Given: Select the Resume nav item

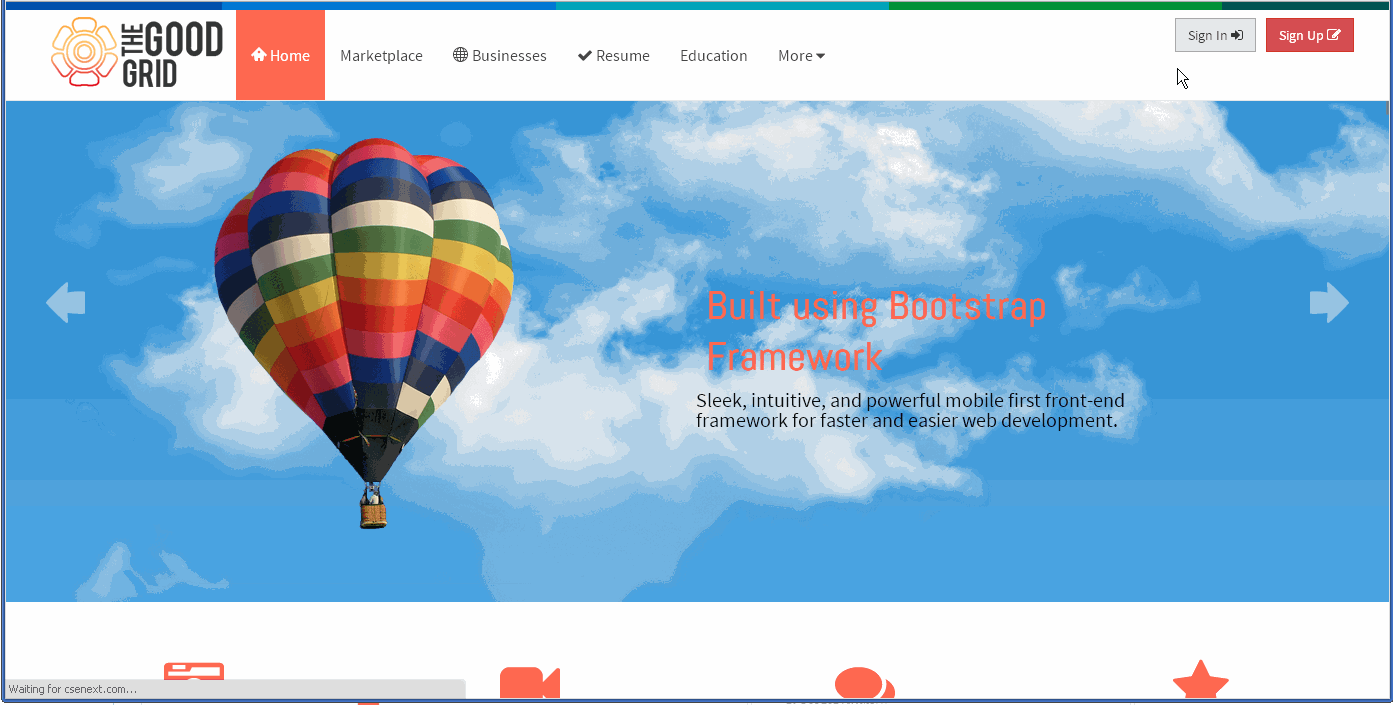Looking at the screenshot, I should click(613, 55).
